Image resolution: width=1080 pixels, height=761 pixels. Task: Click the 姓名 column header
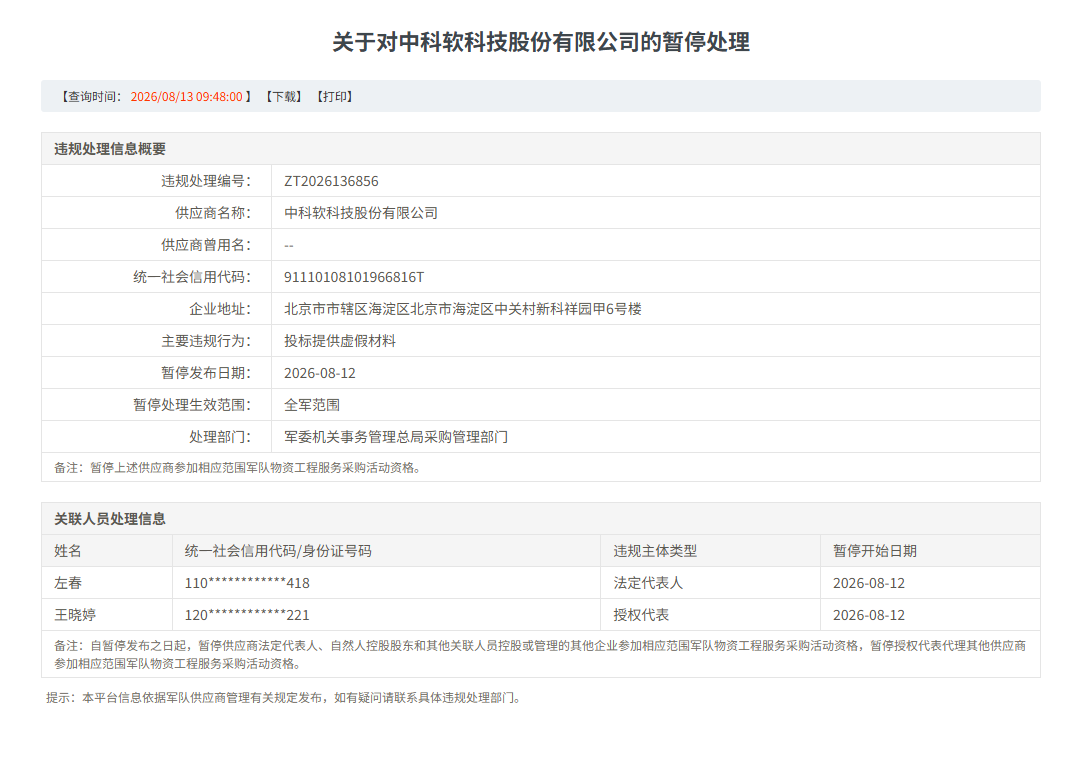[x=68, y=551]
